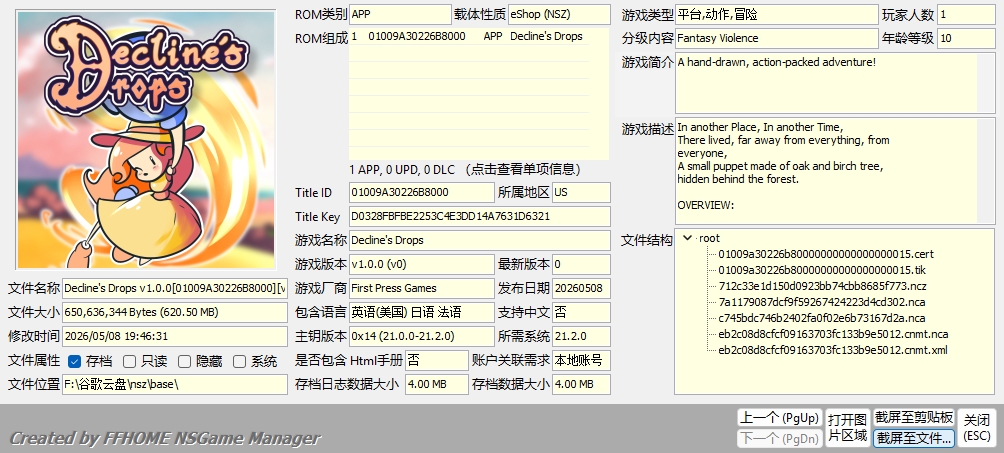Enable the 只读 read-only checkbox
This screenshot has height=453, width=1004.
point(129,361)
